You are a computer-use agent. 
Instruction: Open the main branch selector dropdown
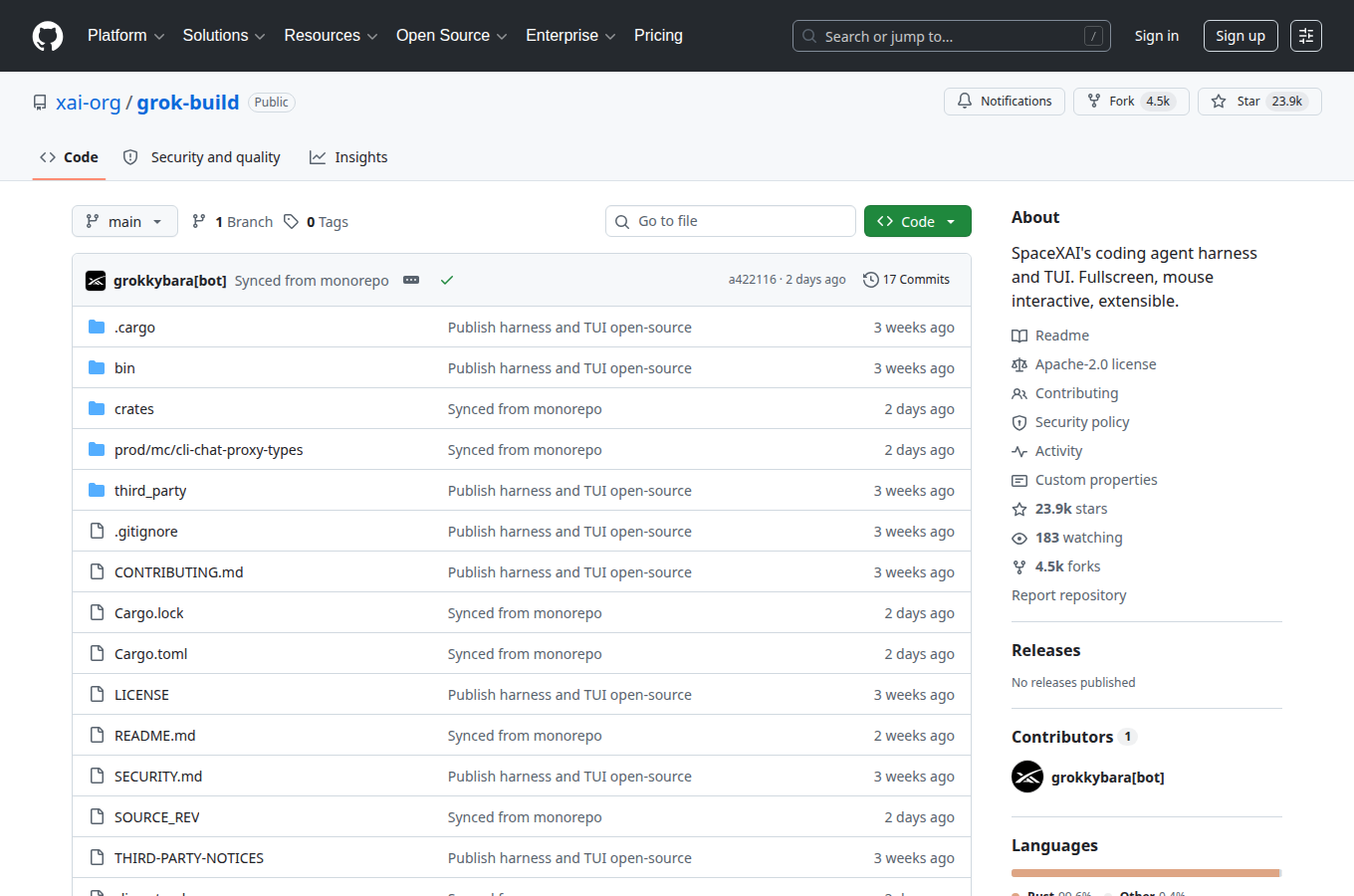[x=124, y=221]
